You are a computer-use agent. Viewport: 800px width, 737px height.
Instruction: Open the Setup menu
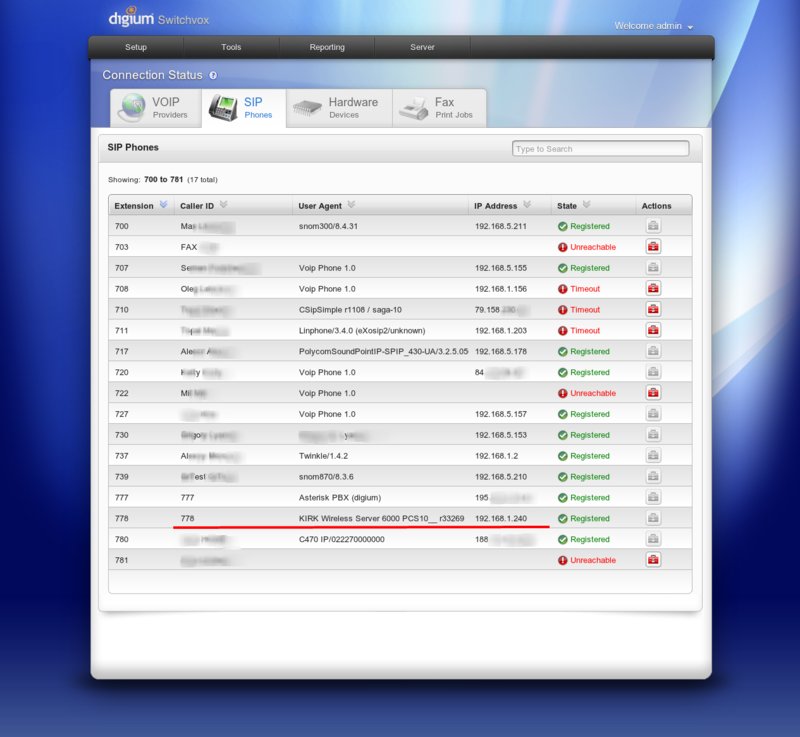pos(136,47)
